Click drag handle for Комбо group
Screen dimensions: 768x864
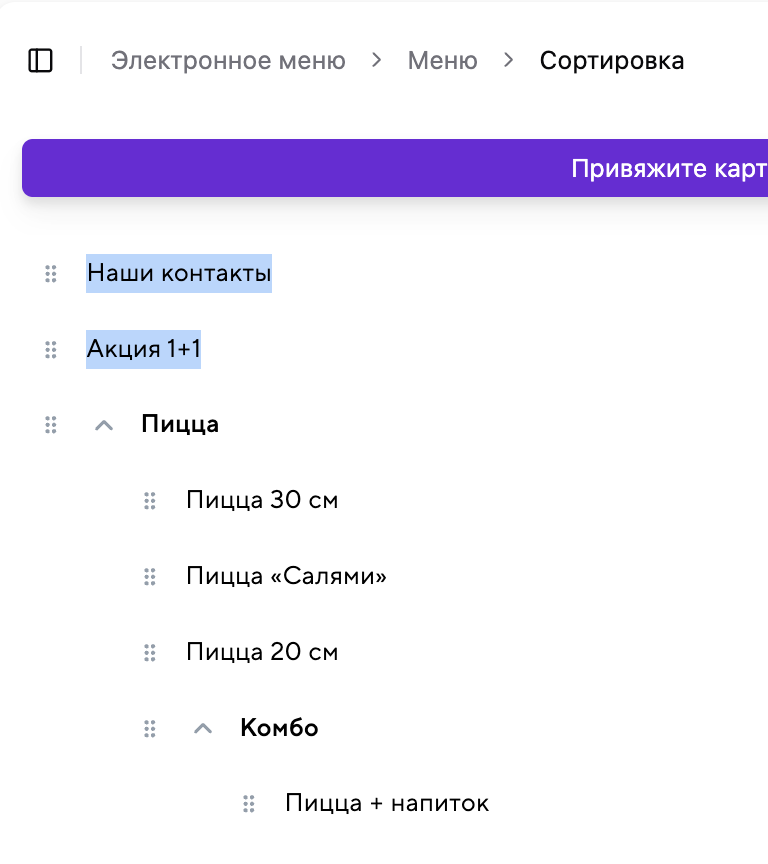[150, 728]
